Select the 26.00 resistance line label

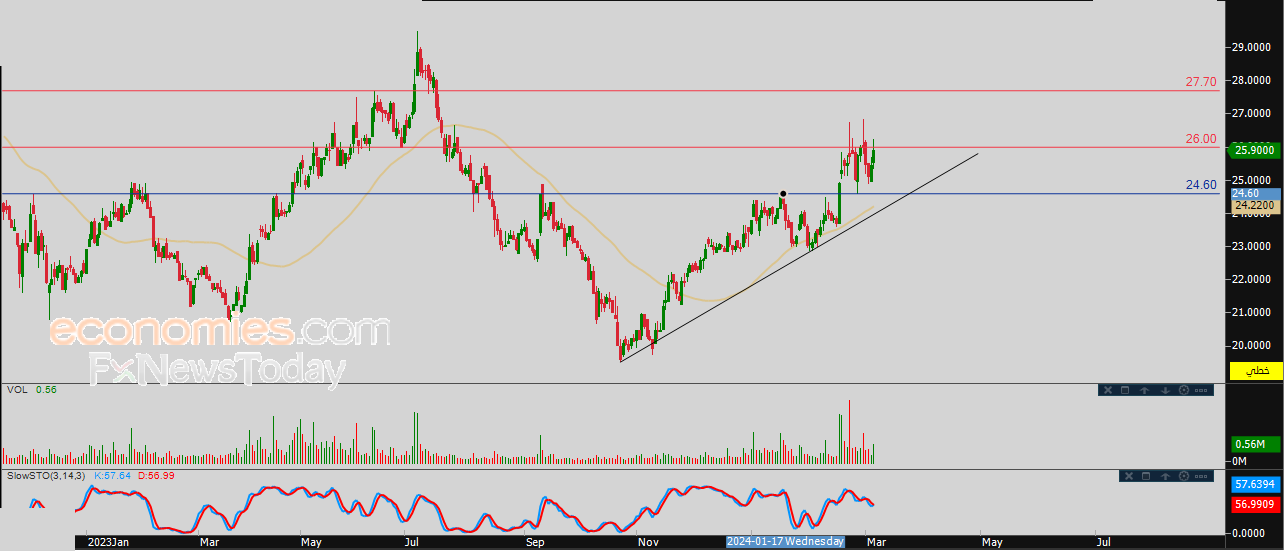(1201, 139)
